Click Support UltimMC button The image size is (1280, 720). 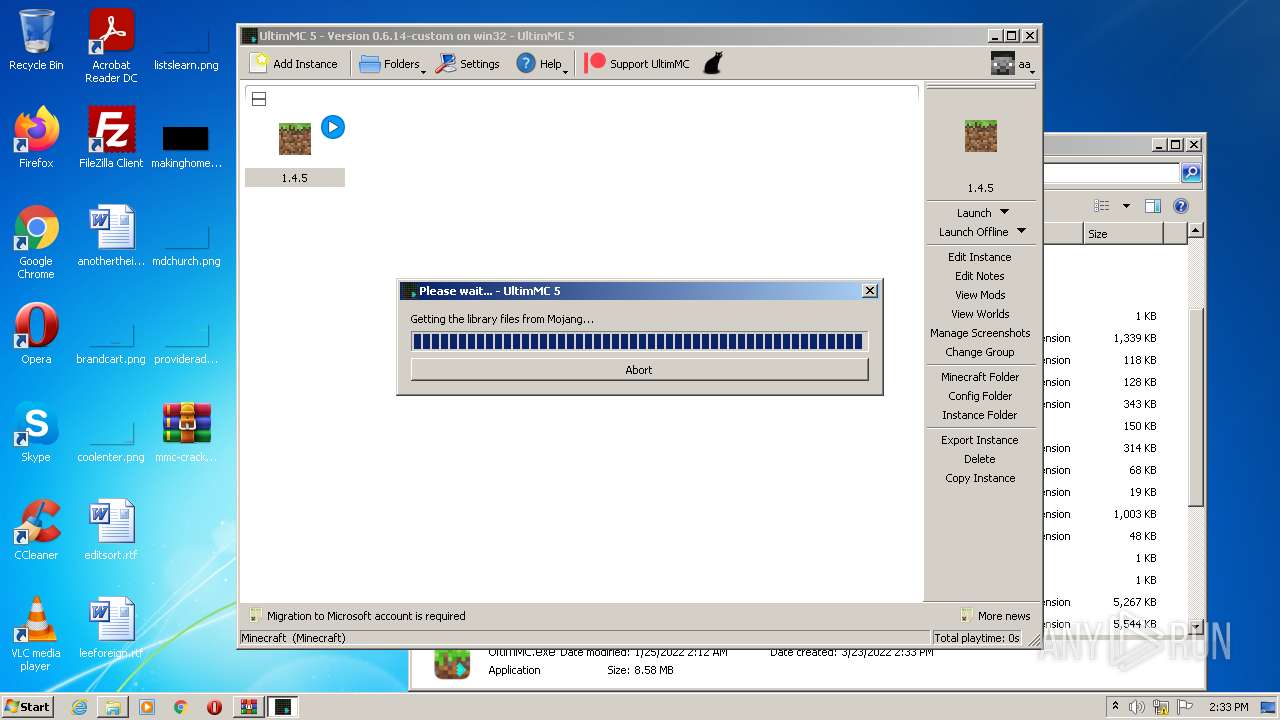coord(638,63)
